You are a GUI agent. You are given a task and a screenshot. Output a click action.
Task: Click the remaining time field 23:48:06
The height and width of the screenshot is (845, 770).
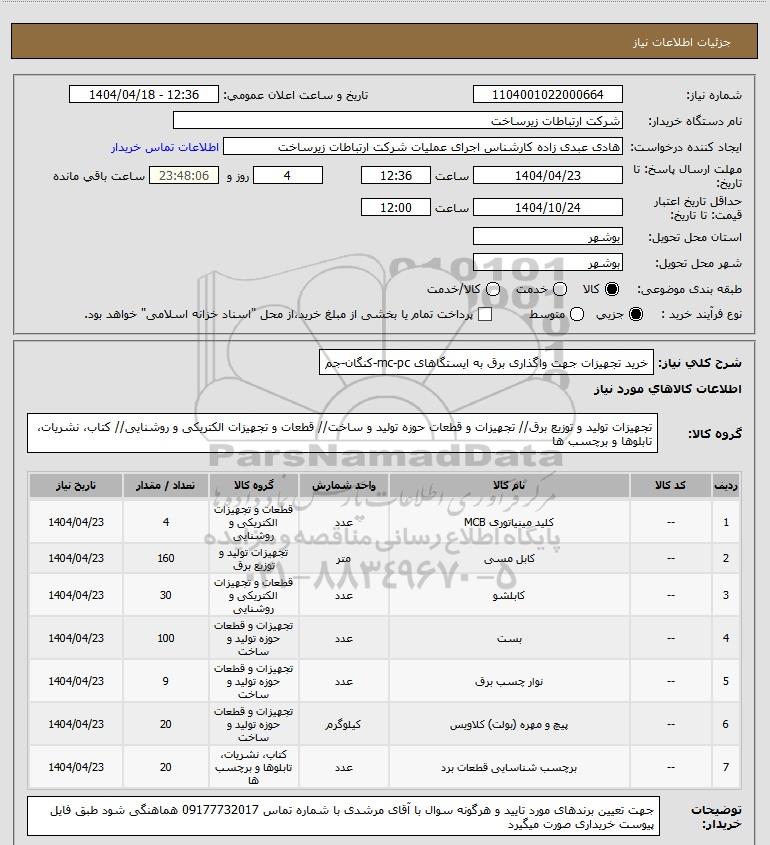[x=184, y=176]
